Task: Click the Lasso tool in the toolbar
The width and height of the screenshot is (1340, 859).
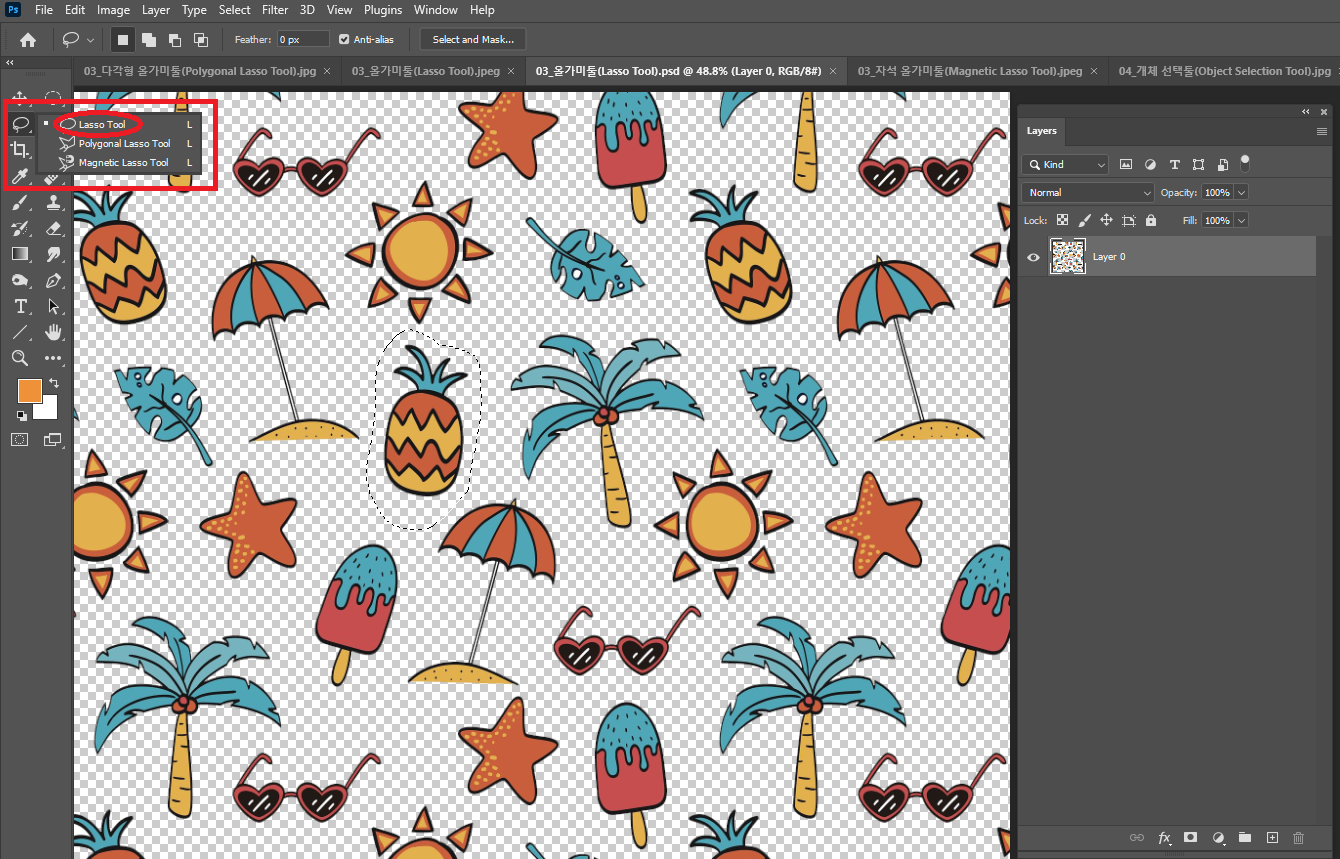Action: 20,123
